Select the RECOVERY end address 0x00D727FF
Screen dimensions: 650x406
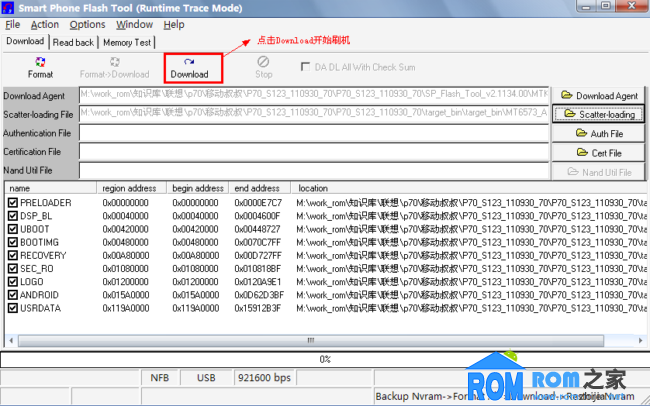[x=258, y=255]
